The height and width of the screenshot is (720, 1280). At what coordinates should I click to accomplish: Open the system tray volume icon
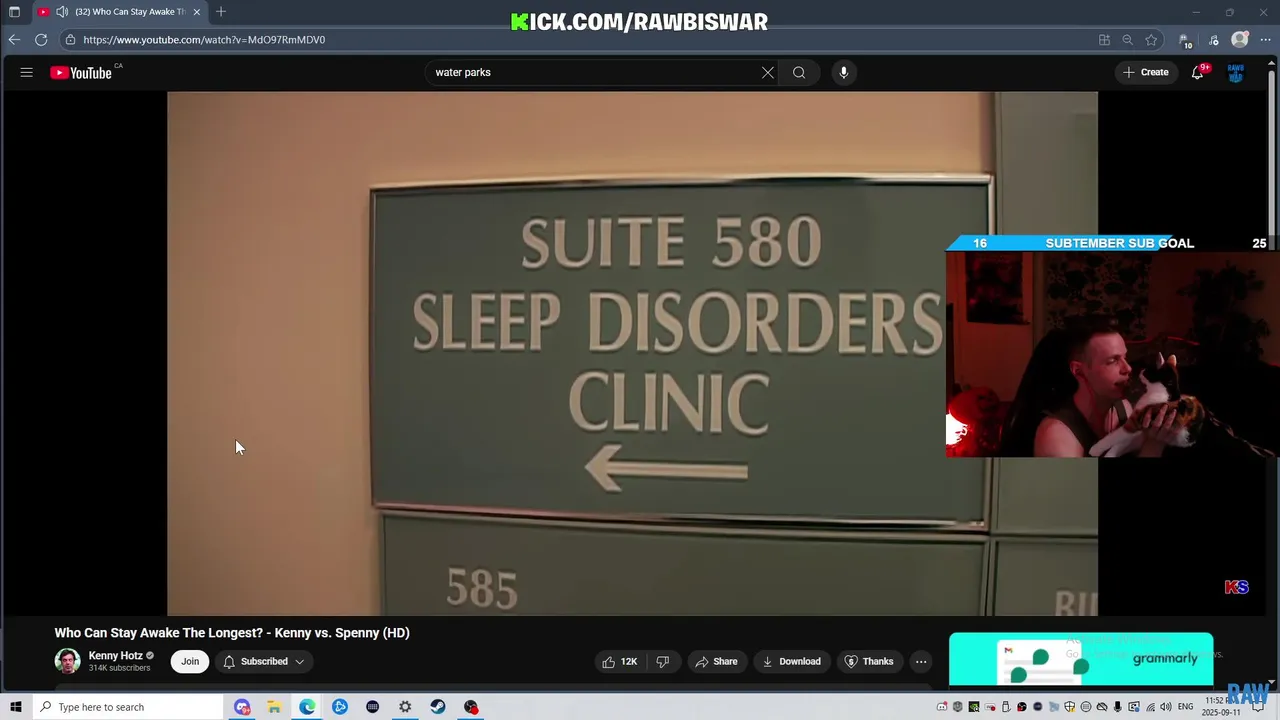pyautogui.click(x=1165, y=707)
